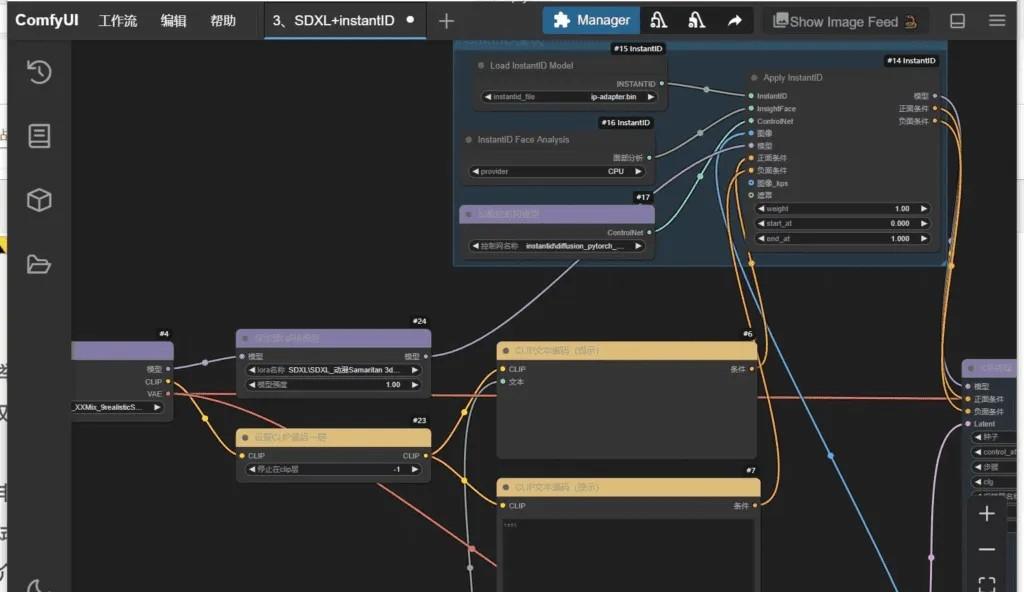The image size is (1024, 592).
Task: Collapse node #23 CLIP set last layer dot
Action: coord(245,437)
